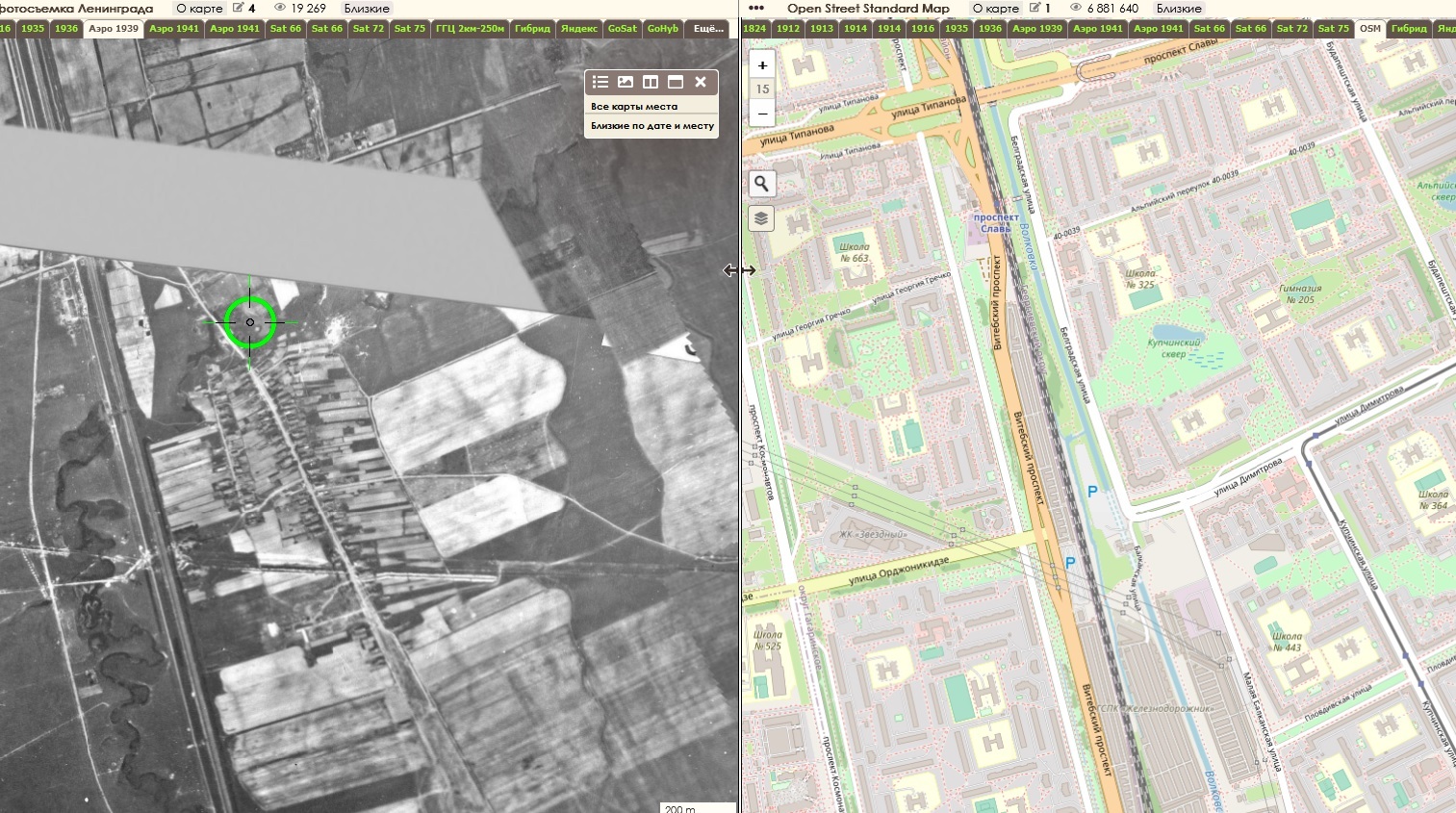Click the image icon in map popup toolbar
Image resolution: width=1456 pixels, height=813 pixels.
tap(626, 82)
